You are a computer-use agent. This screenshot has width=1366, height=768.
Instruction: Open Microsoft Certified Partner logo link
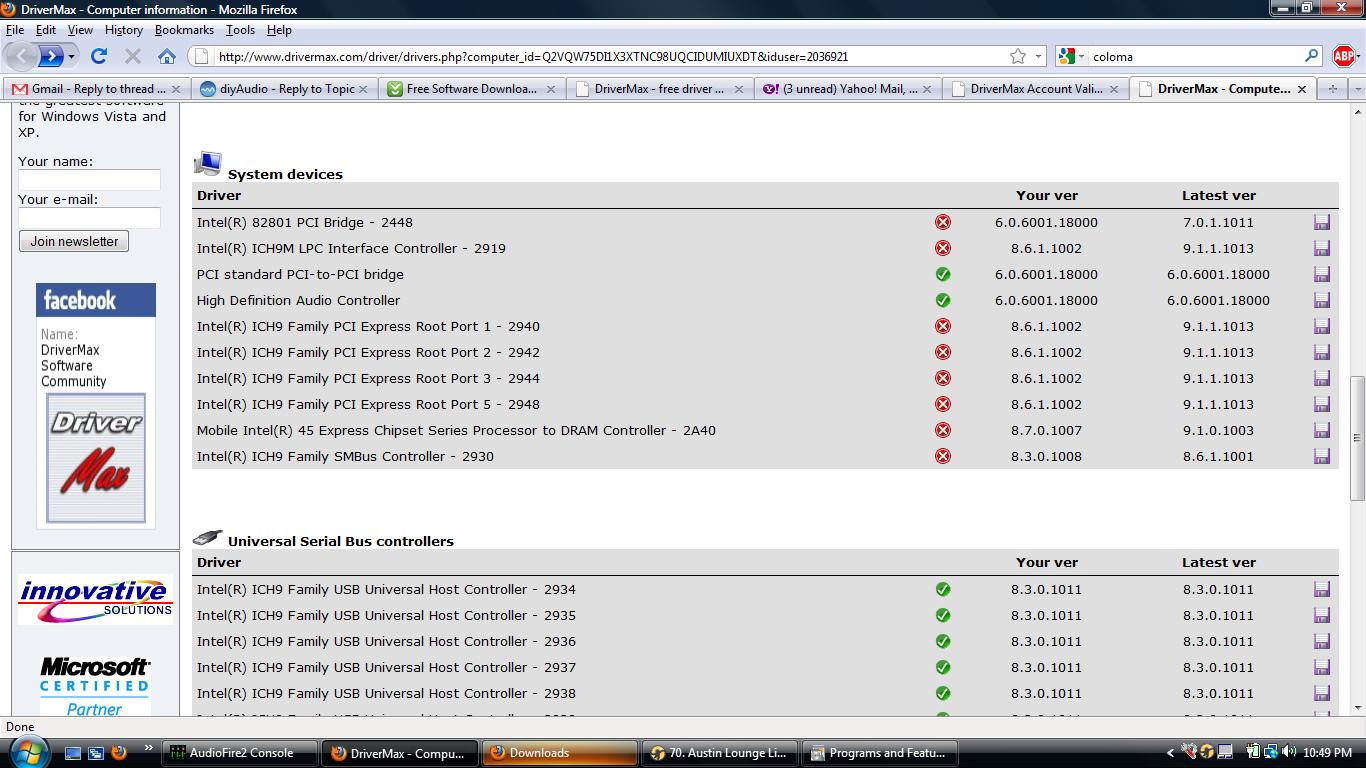95,686
